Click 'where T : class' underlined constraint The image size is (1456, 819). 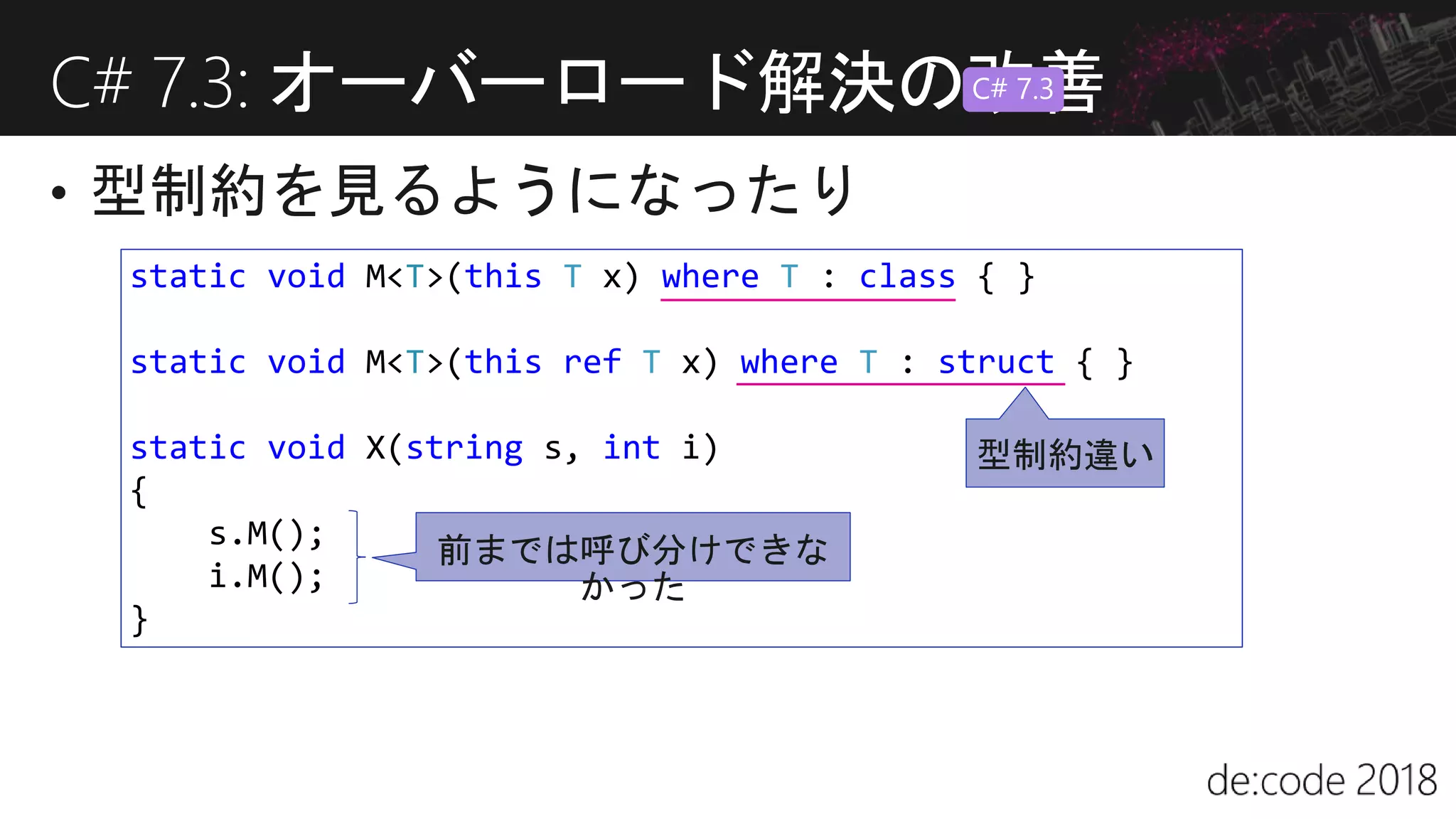click(x=808, y=277)
